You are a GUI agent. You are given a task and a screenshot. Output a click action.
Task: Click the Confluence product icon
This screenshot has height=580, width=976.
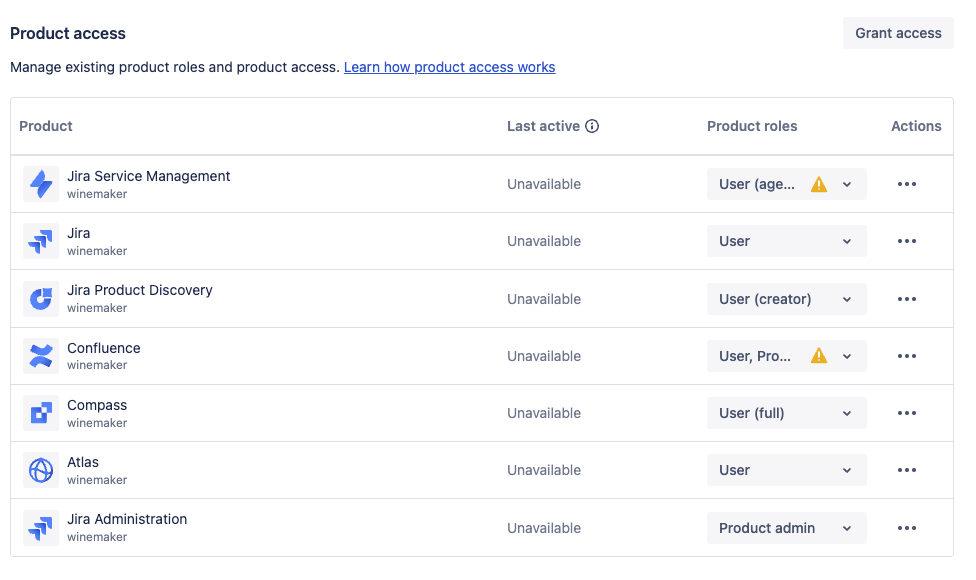[x=41, y=356]
